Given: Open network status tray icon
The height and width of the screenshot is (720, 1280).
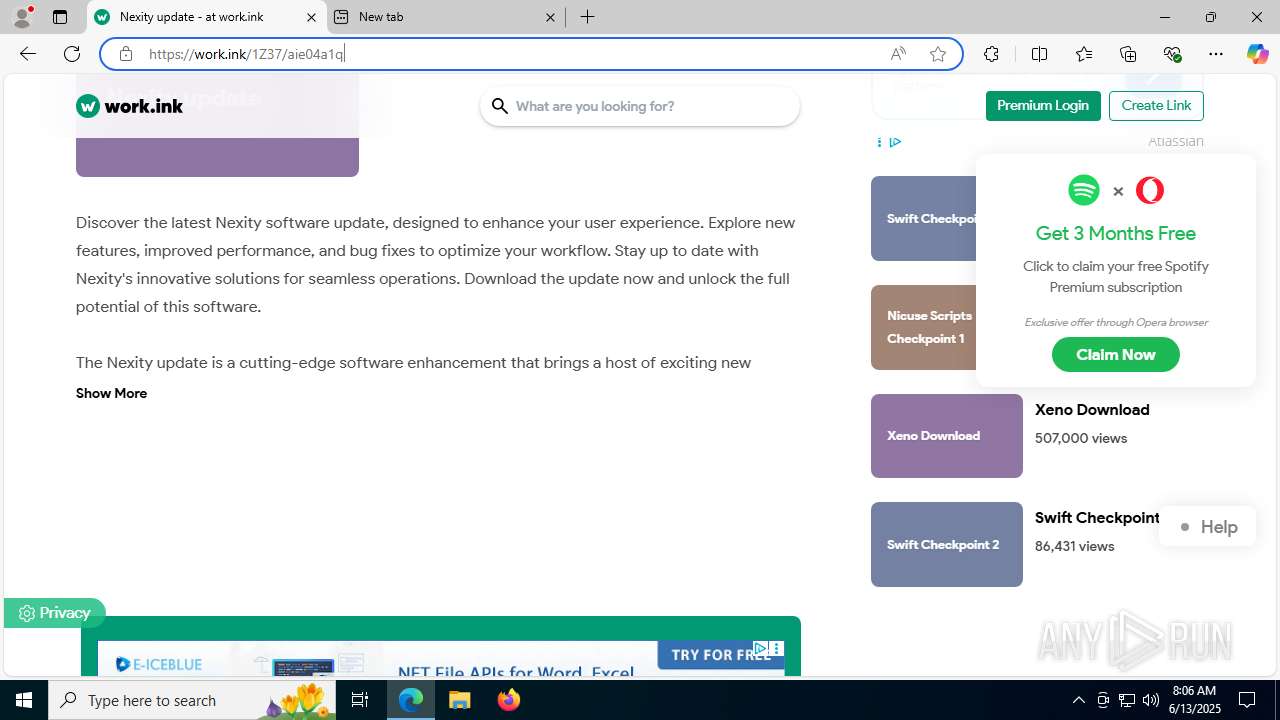Looking at the screenshot, I should pyautogui.click(x=1127, y=700).
